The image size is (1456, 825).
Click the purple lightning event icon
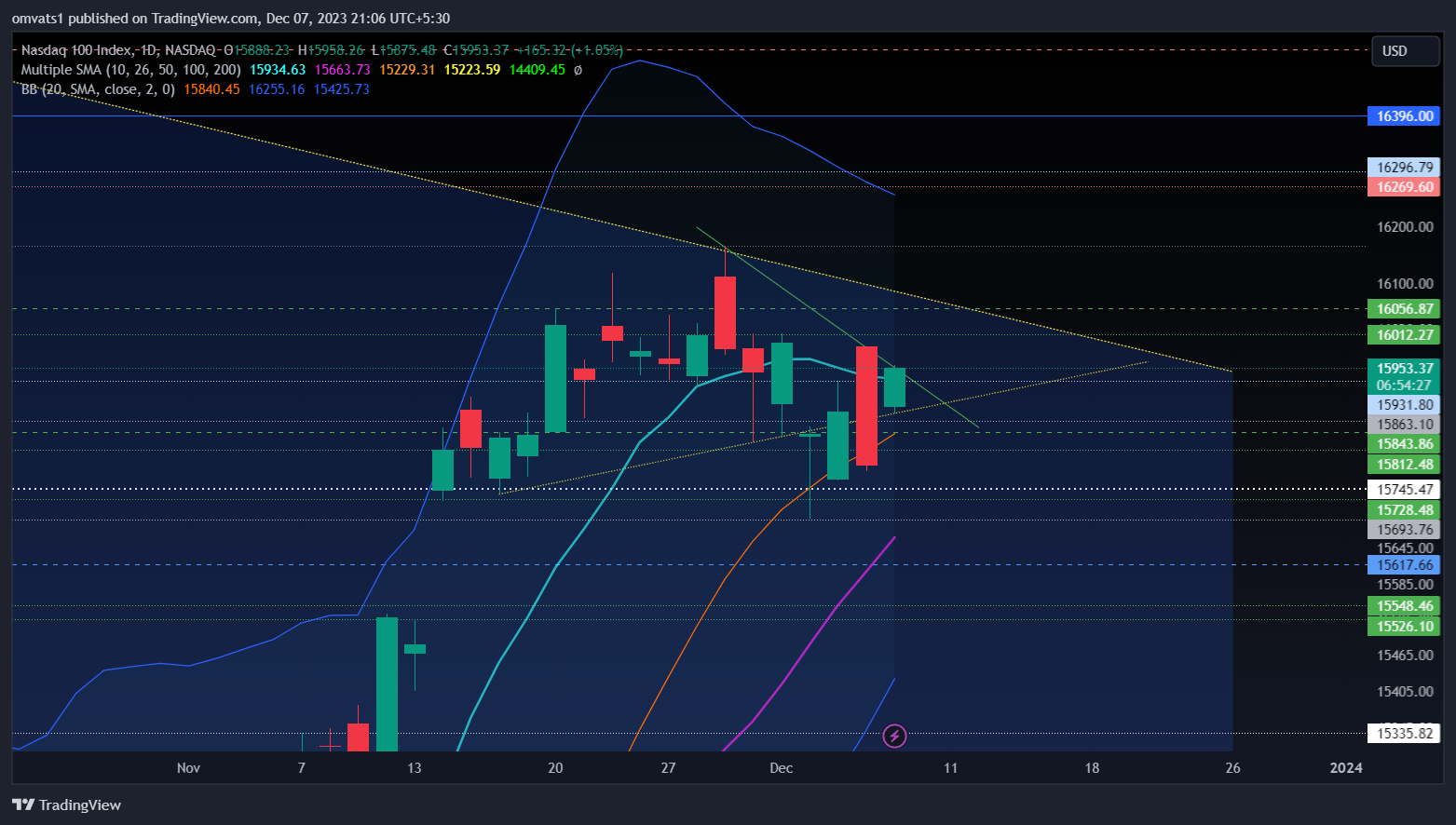point(894,737)
